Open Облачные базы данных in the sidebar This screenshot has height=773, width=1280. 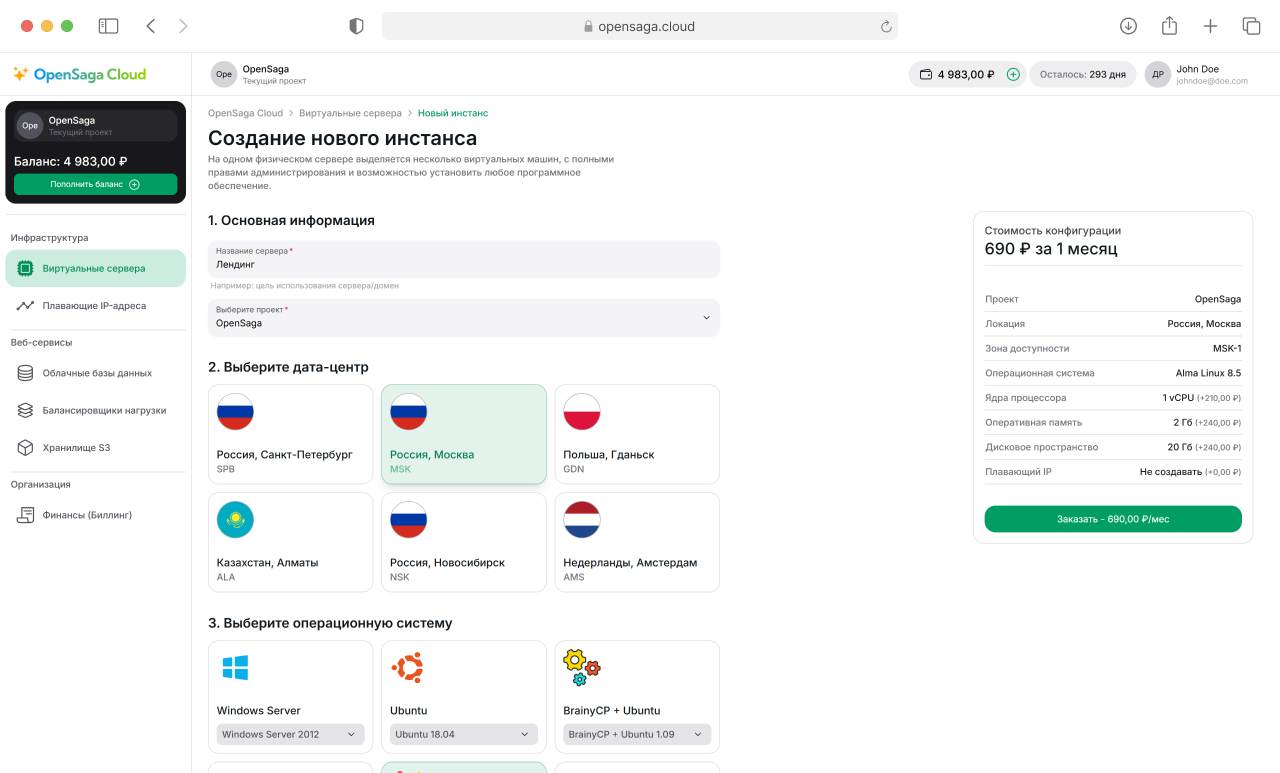[x=96, y=373]
